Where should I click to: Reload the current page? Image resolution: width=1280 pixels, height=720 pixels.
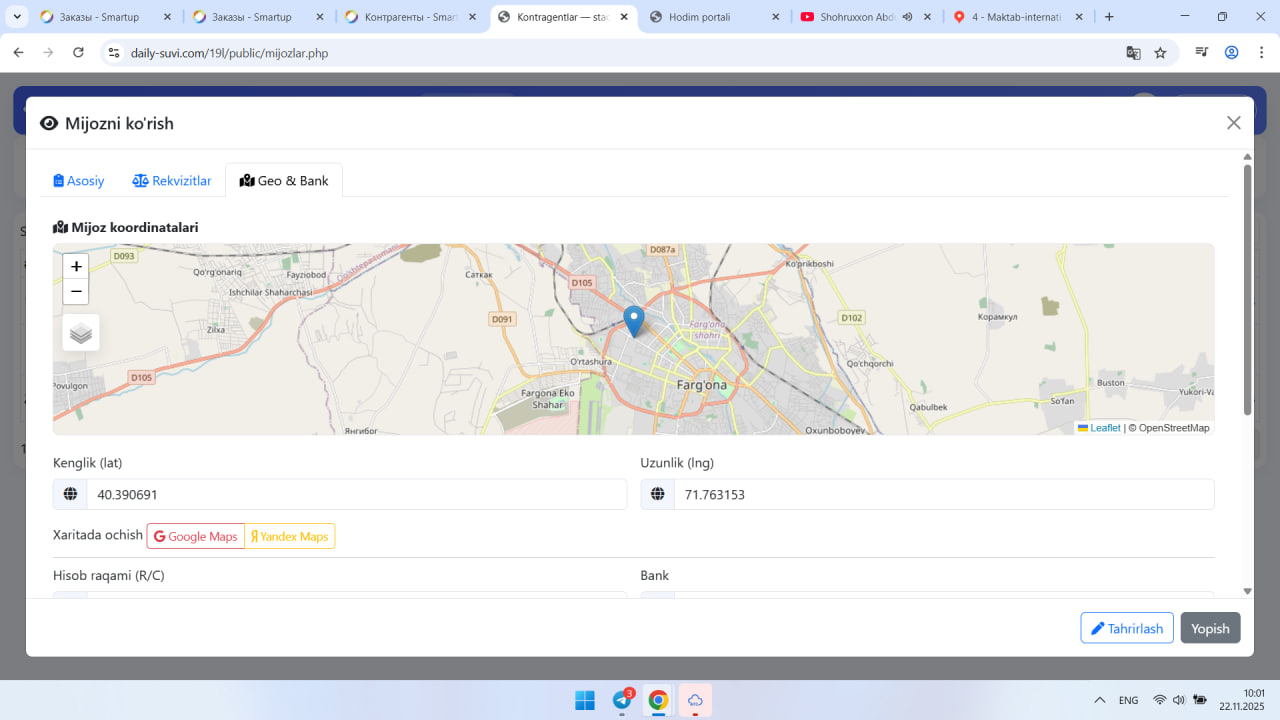[x=79, y=53]
